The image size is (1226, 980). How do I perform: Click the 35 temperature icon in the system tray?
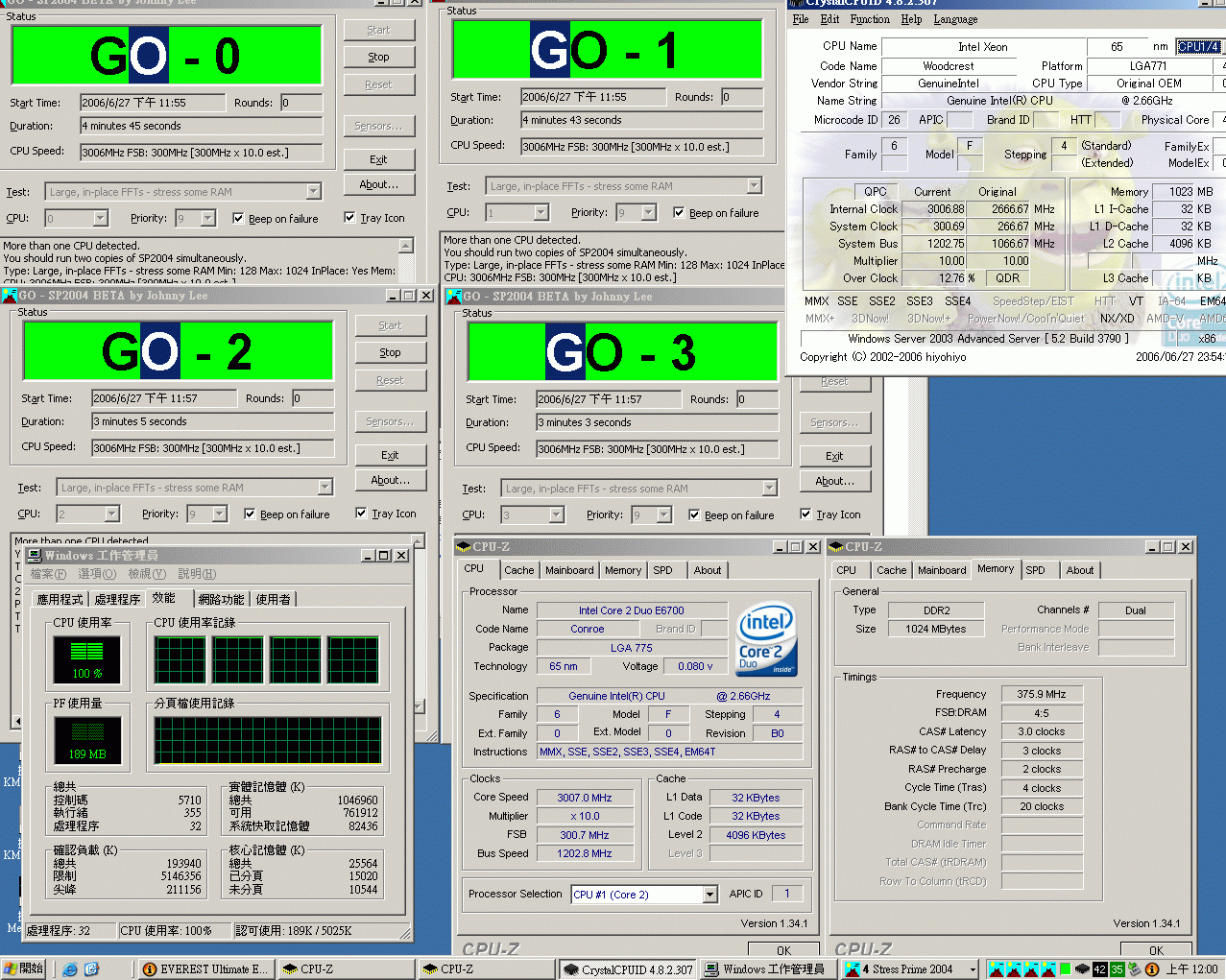pyautogui.click(x=1117, y=969)
